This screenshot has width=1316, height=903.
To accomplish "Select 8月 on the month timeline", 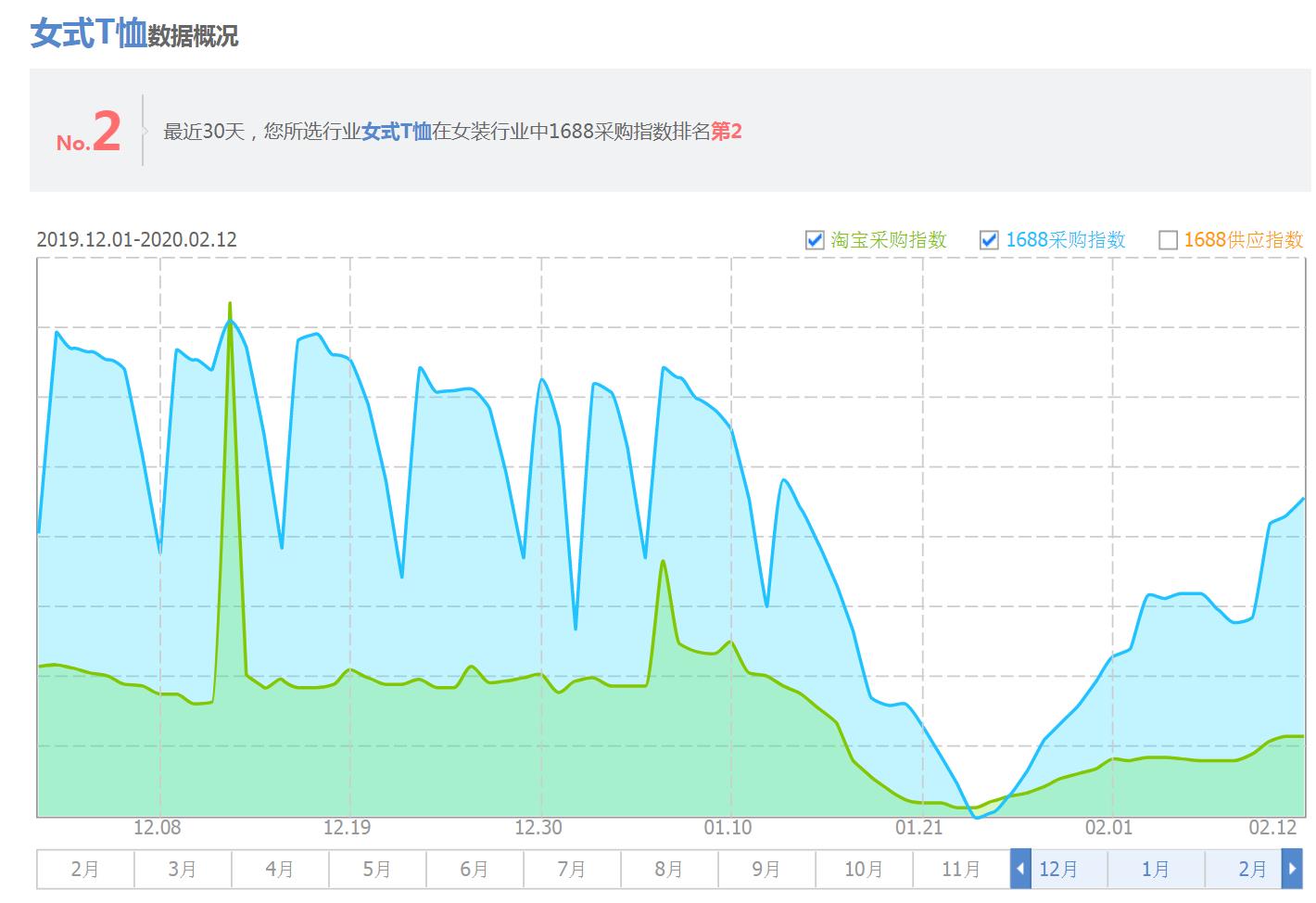I will click(669, 870).
